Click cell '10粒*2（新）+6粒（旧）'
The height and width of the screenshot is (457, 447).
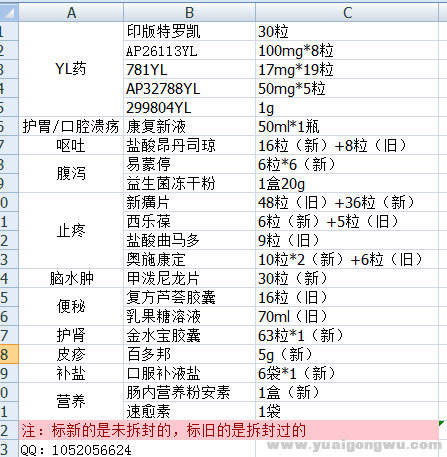pyautogui.click(x=347, y=259)
